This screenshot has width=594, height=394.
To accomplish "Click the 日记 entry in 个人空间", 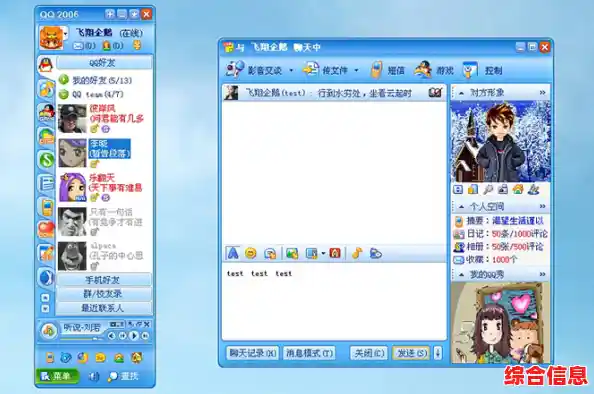I will click(x=501, y=234).
